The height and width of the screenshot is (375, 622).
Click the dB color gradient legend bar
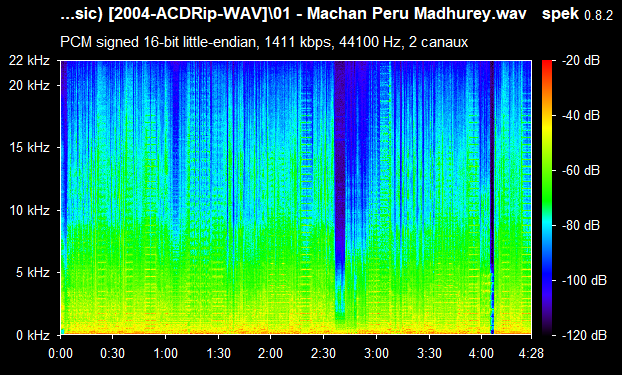547,198
